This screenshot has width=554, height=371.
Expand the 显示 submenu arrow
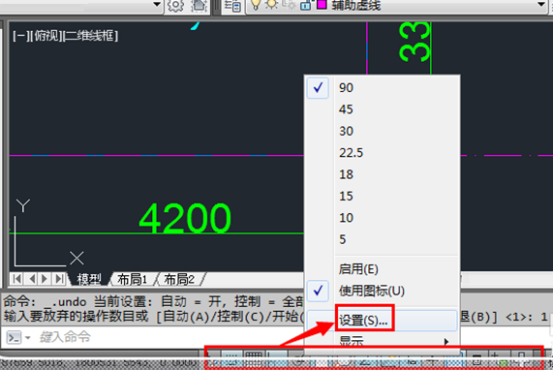point(446,341)
